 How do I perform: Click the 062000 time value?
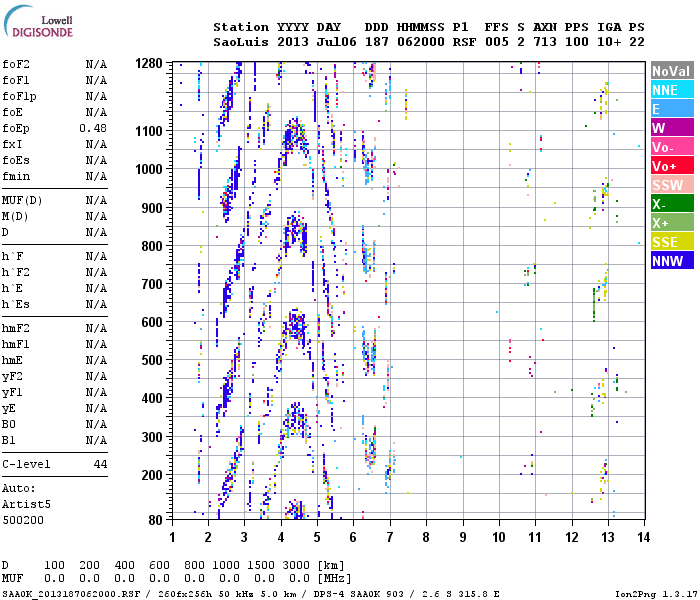pos(421,42)
